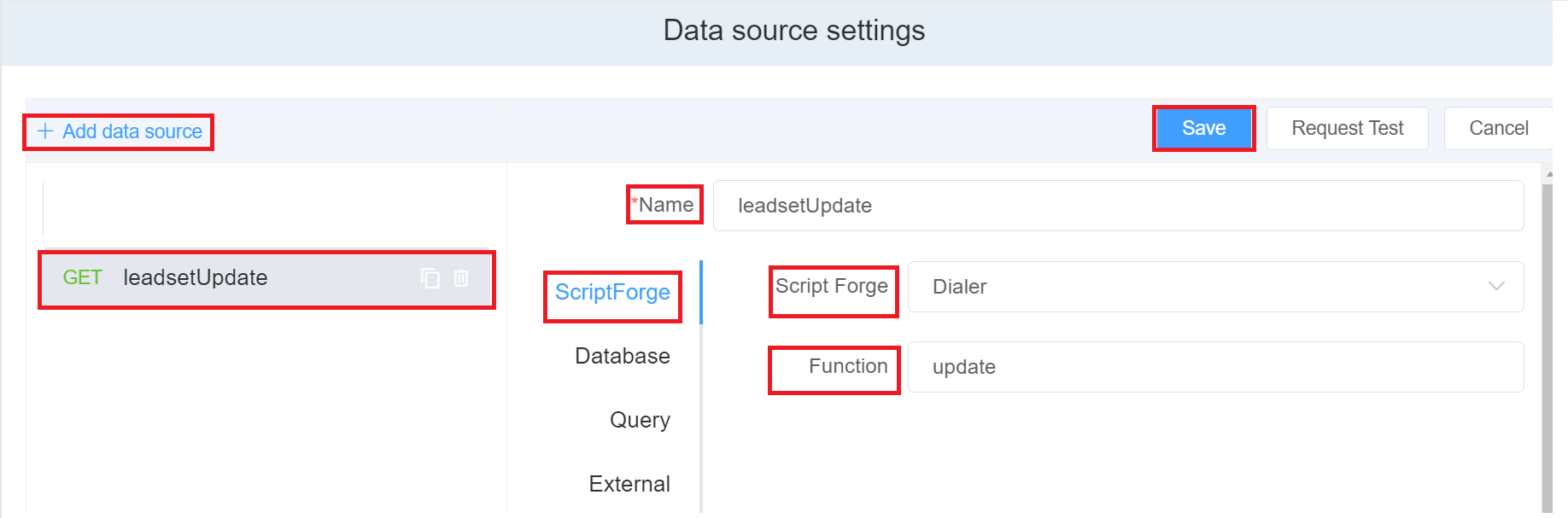Open the Database tab
Image resolution: width=1568 pixels, height=518 pixels.
tap(622, 356)
